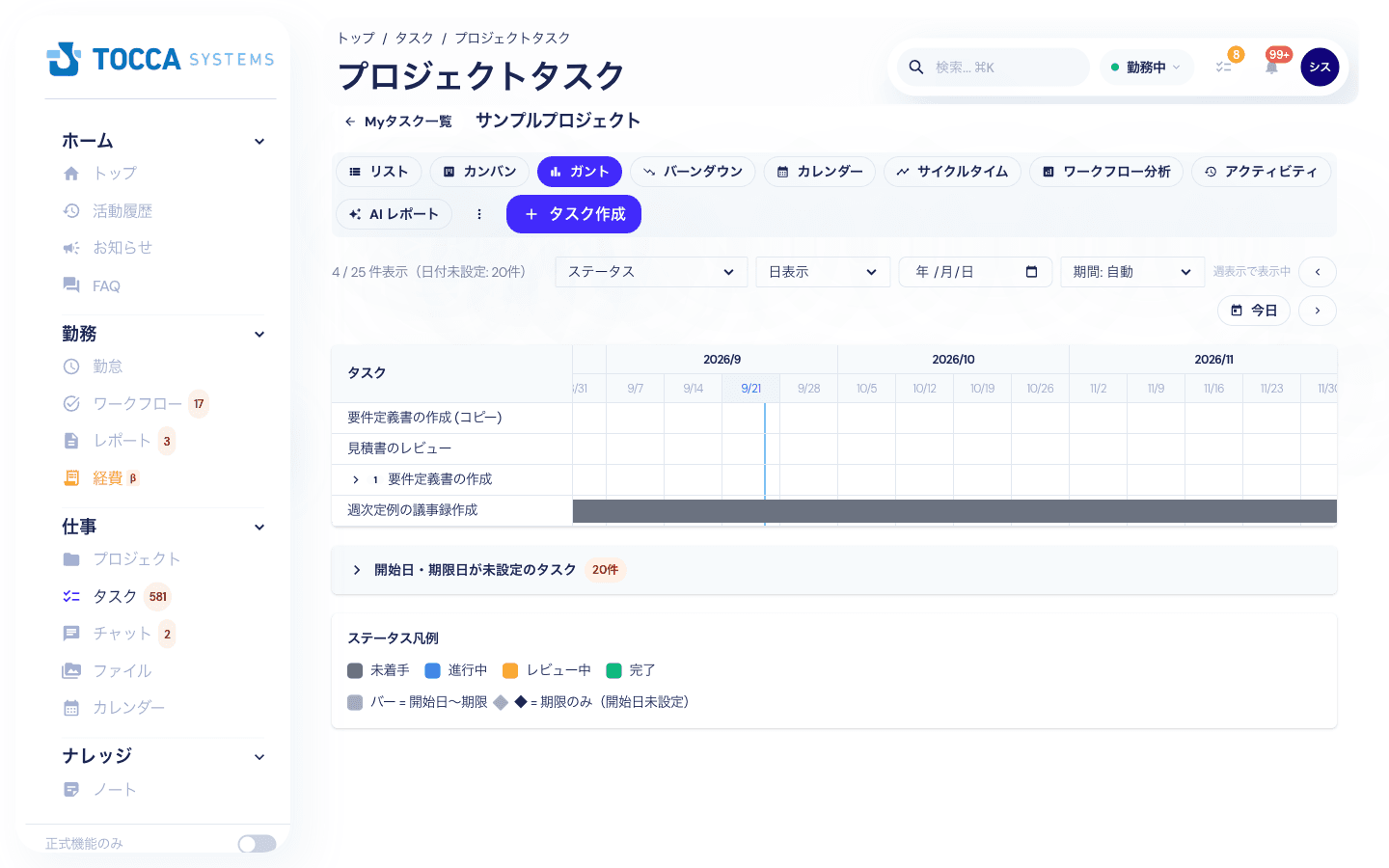Open the 勤務中 status dropdown

(x=1146, y=68)
